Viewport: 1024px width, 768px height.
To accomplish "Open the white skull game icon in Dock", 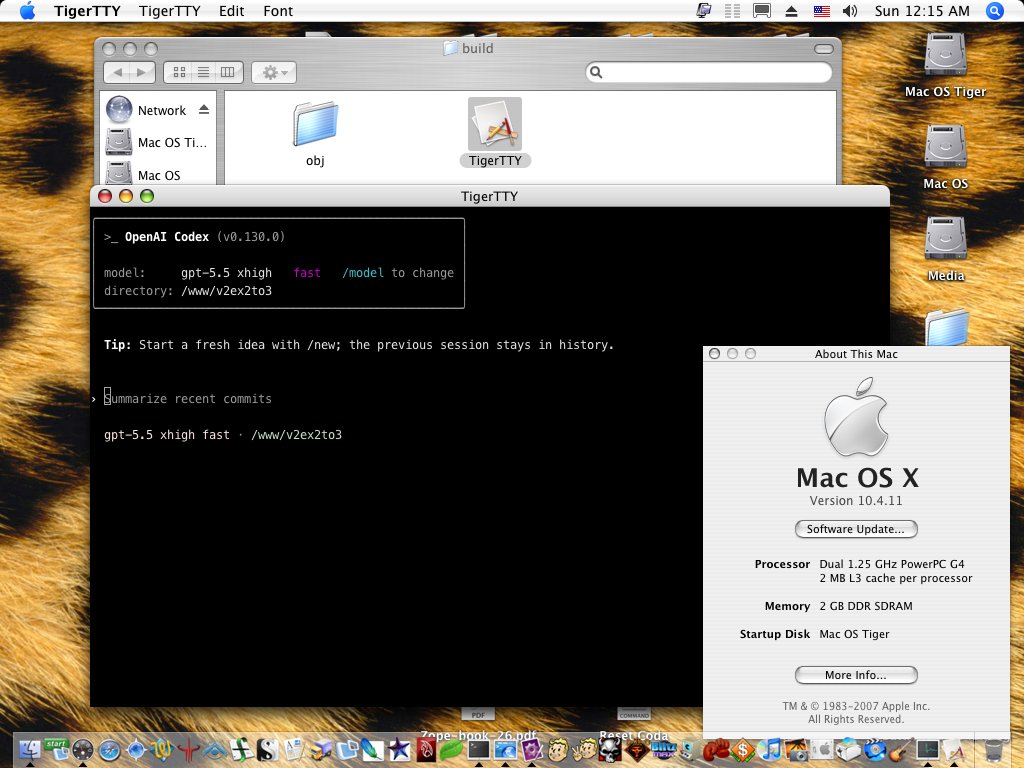I will coord(610,749).
